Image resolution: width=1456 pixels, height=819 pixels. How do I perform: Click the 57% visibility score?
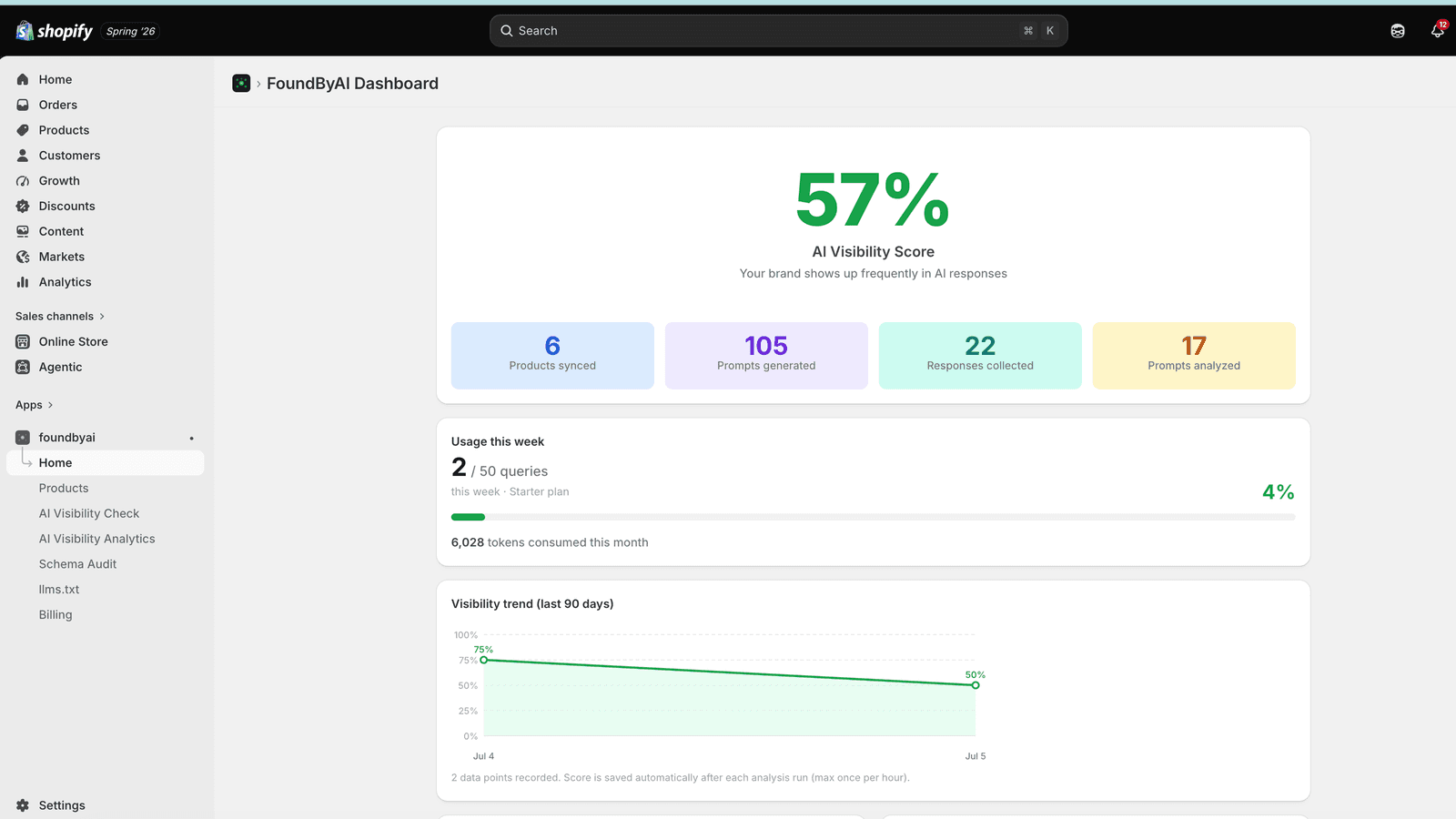coord(873,200)
